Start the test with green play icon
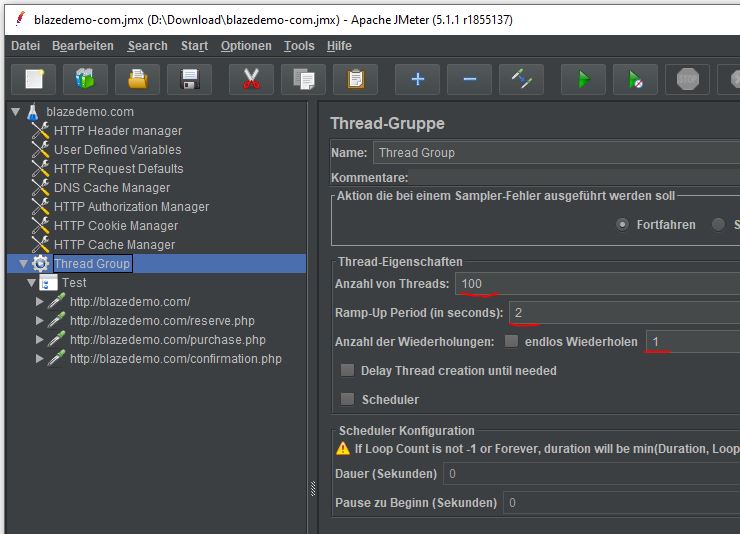This screenshot has width=740, height=534. (x=583, y=79)
